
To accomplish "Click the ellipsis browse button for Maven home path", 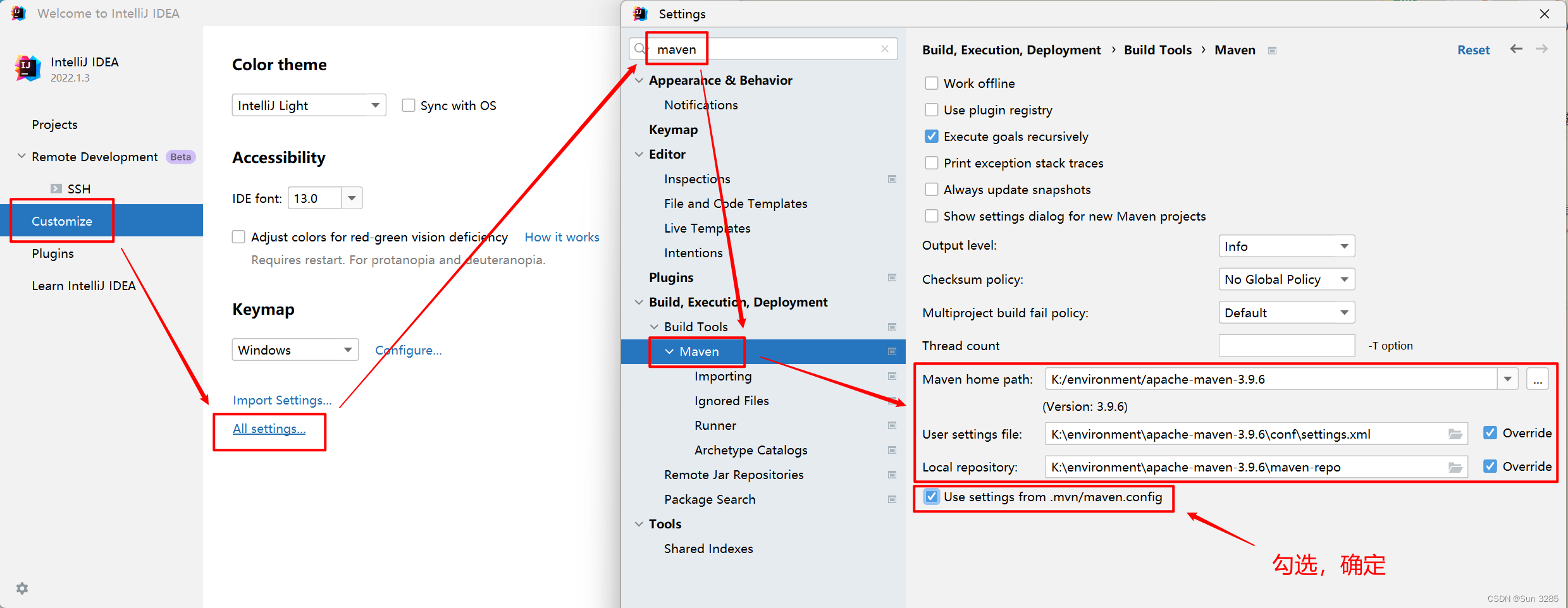I will (x=1537, y=379).
